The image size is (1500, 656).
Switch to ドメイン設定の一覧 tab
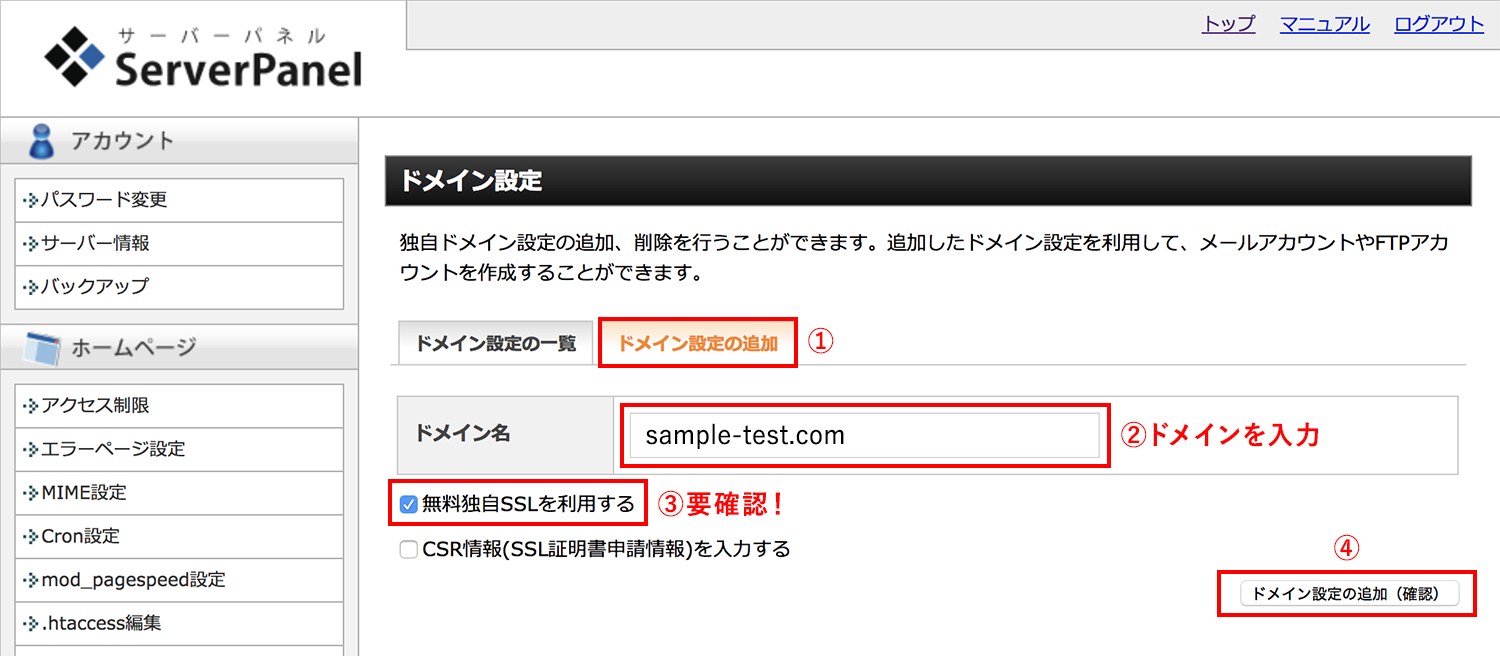coord(496,343)
